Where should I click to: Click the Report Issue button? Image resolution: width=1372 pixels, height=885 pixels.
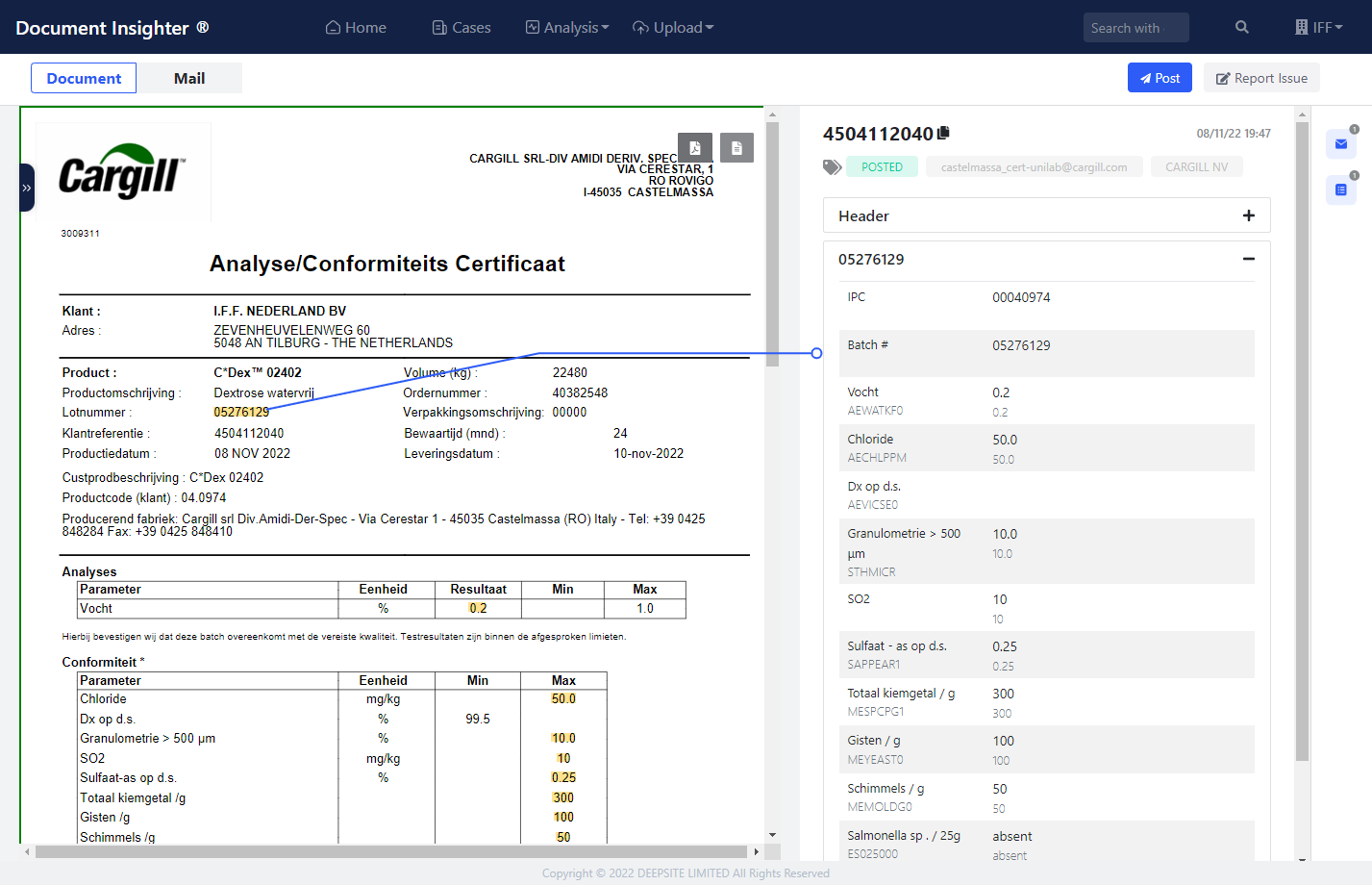(x=1261, y=78)
